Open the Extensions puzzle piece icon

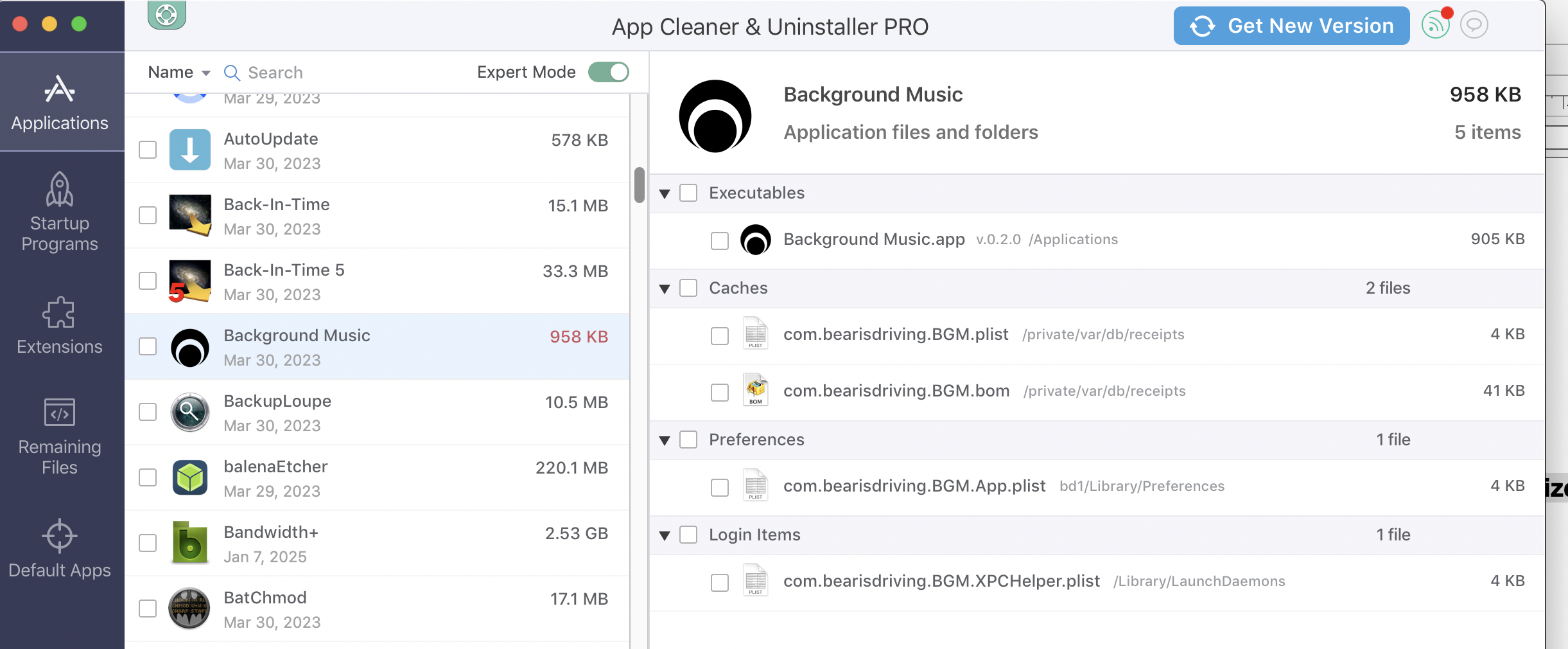(58, 313)
